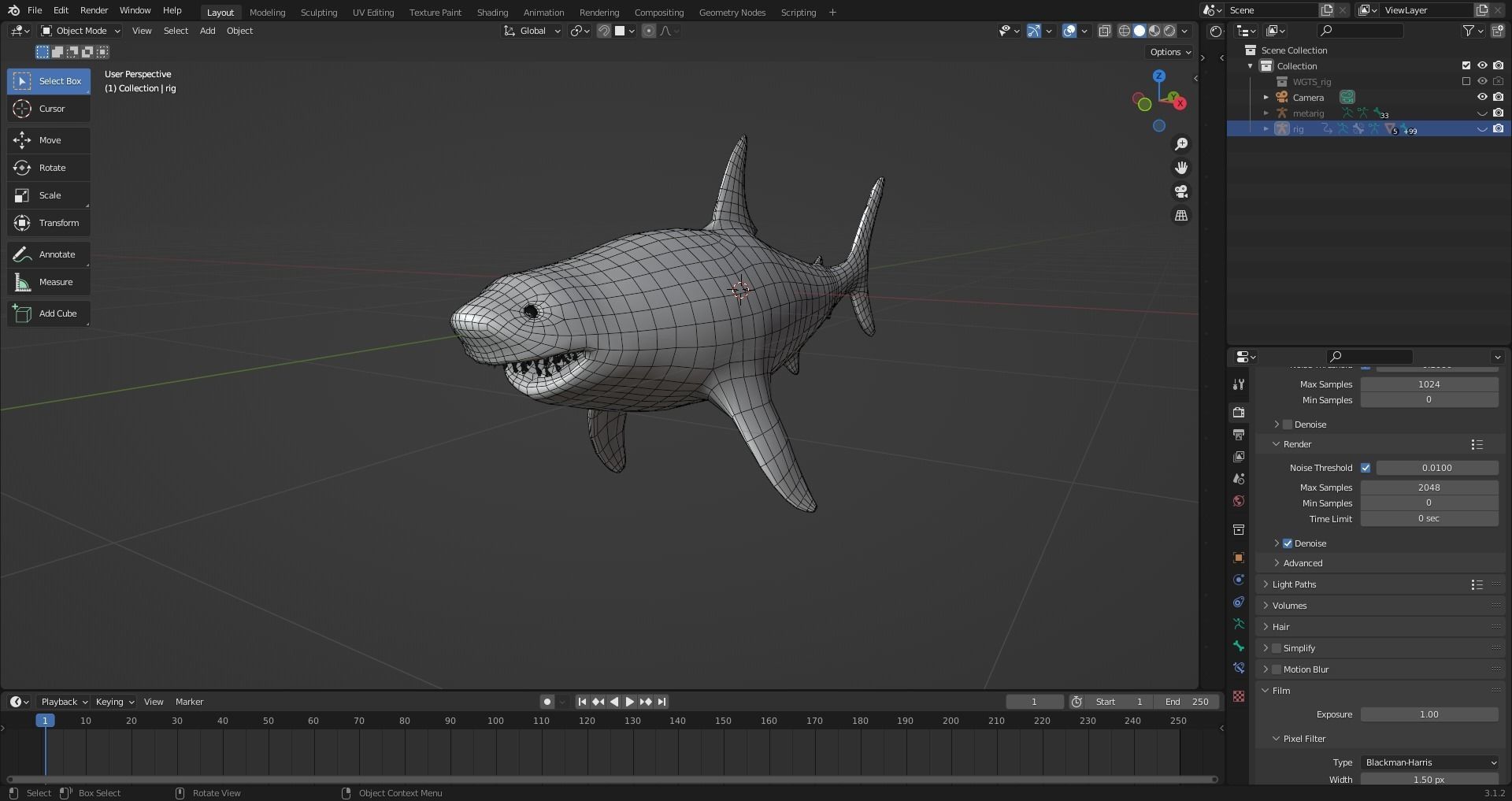Play the timeline animation
1512x801 pixels.
point(630,702)
